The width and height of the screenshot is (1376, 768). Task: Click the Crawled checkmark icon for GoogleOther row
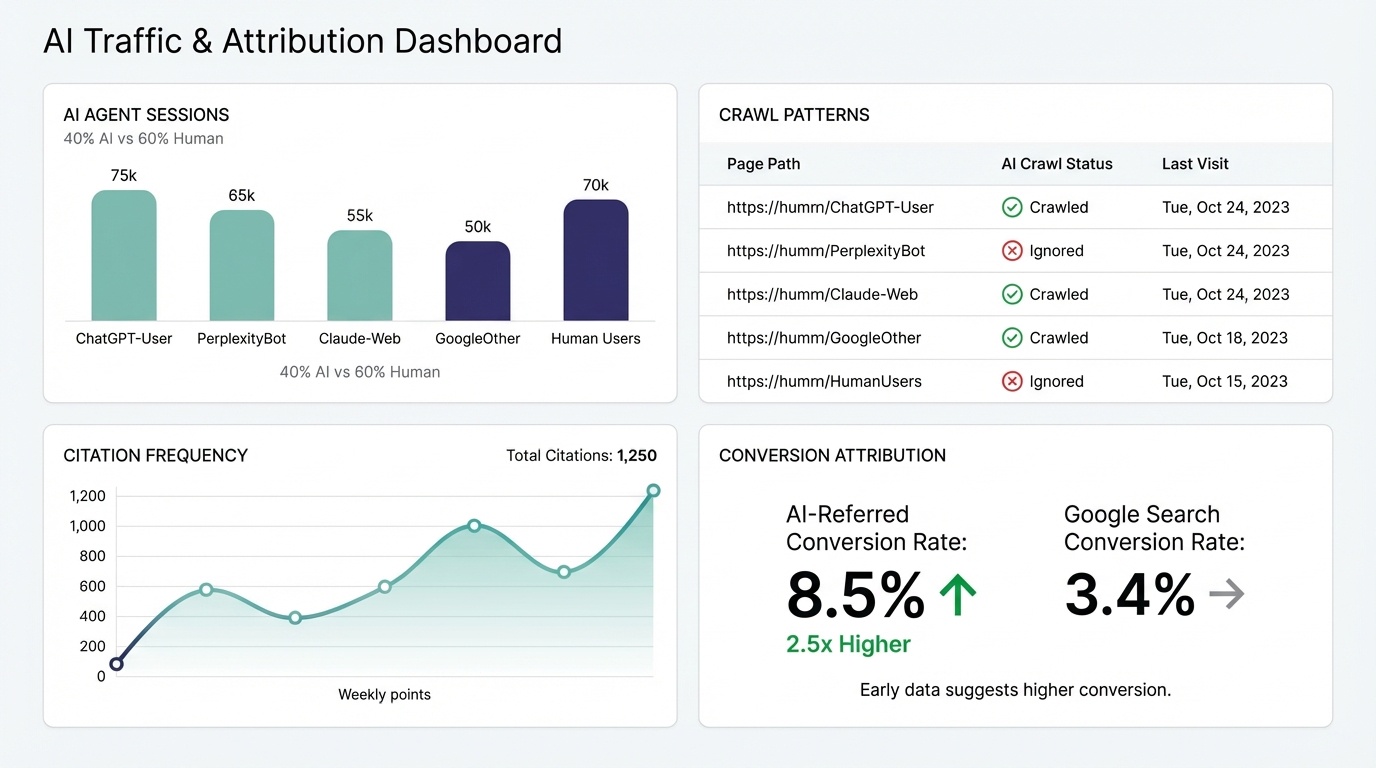pos(1012,338)
